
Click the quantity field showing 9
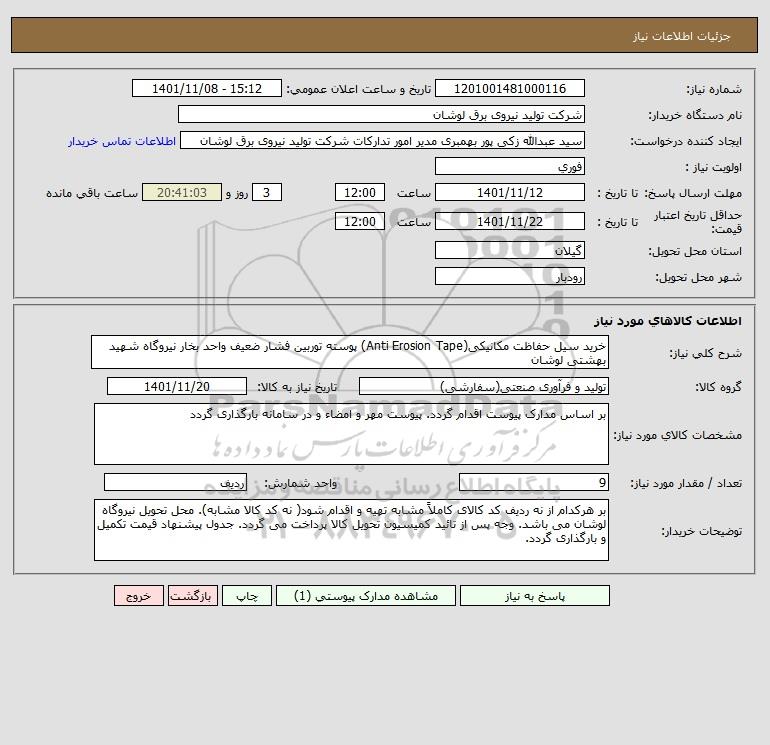pyautogui.click(x=534, y=482)
